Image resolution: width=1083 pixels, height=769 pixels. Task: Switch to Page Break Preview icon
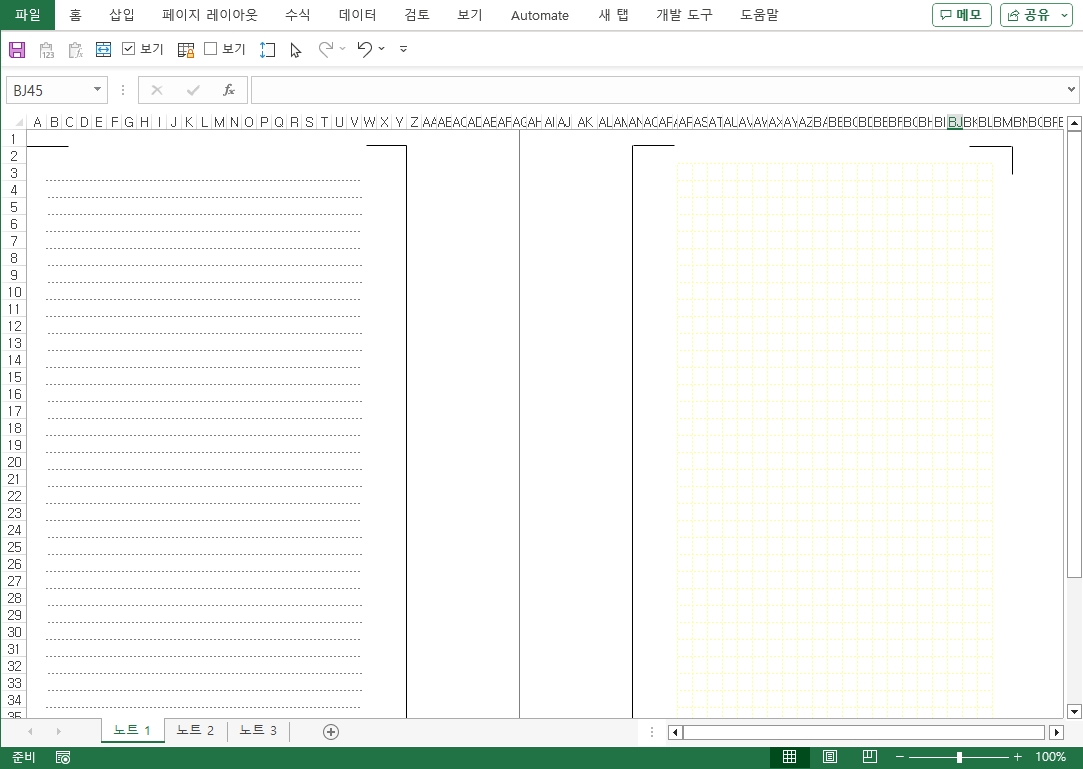click(870, 757)
